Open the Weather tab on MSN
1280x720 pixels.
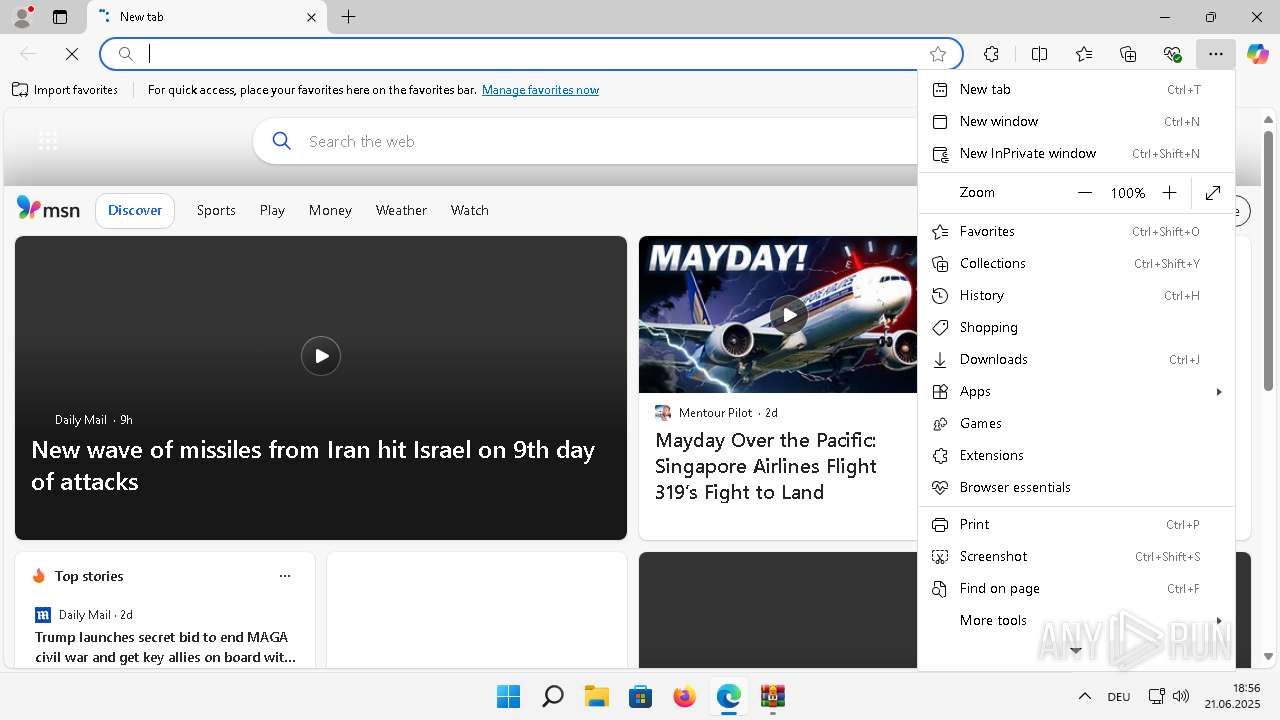(x=401, y=210)
